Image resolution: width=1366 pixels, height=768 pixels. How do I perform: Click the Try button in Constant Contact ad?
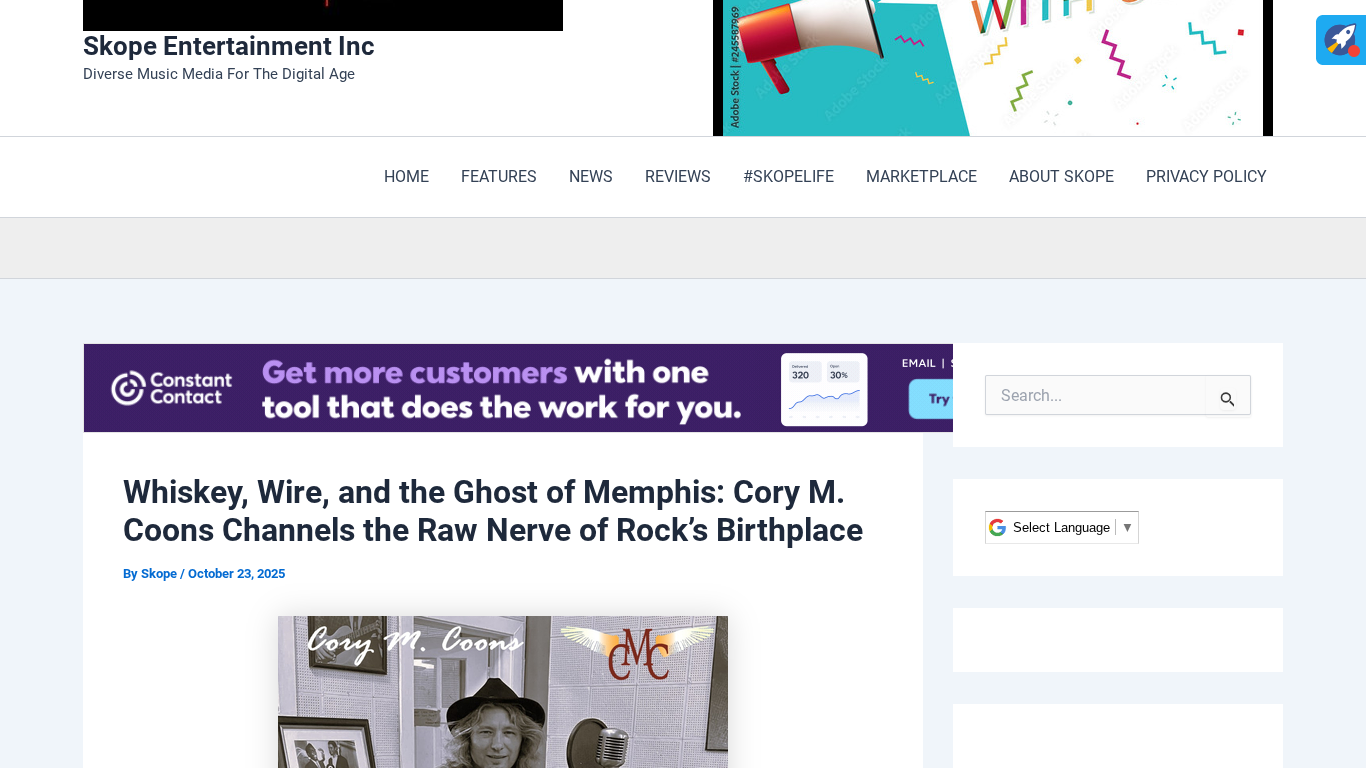tap(934, 399)
